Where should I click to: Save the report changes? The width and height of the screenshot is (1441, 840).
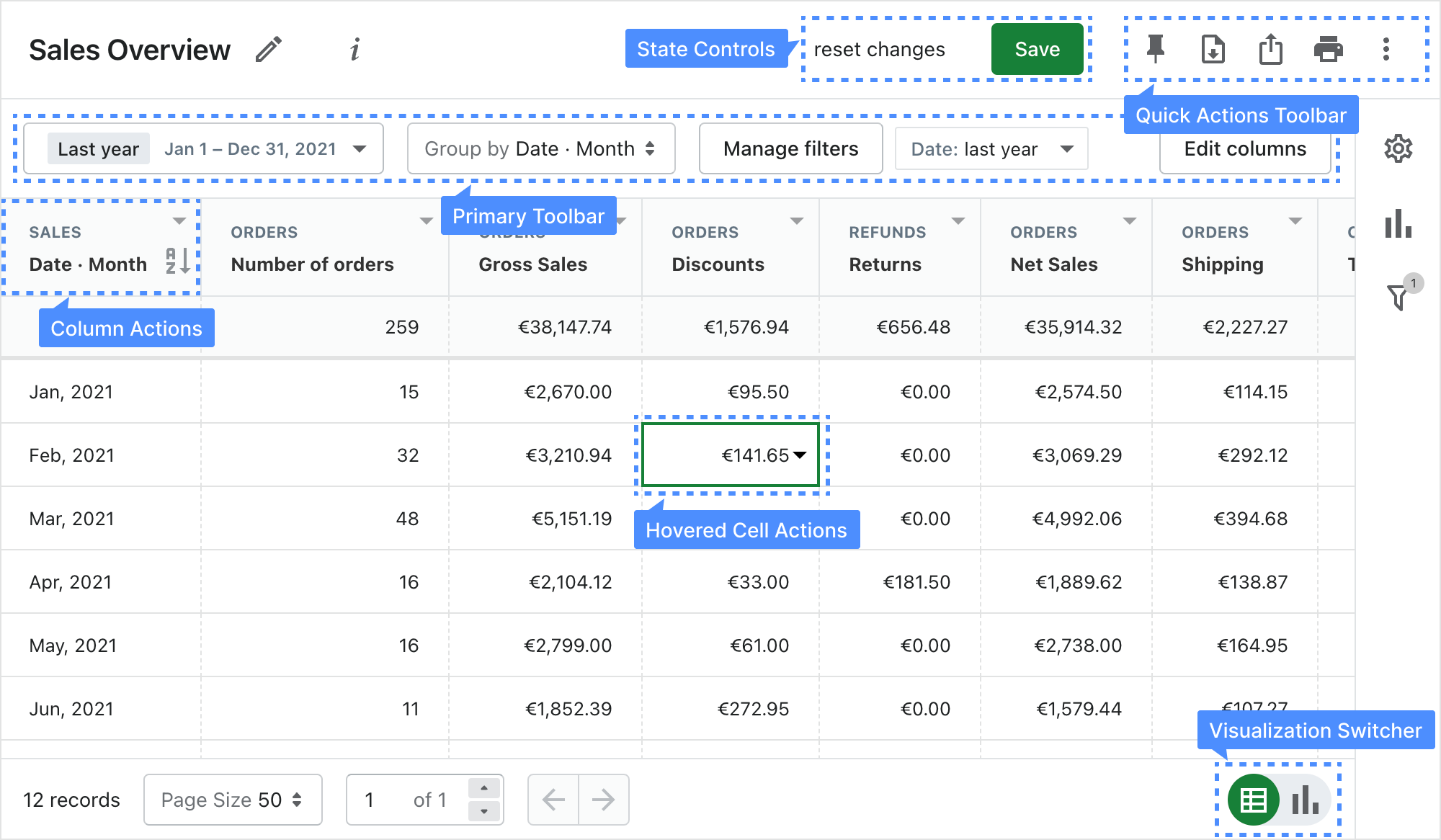[x=1038, y=49]
